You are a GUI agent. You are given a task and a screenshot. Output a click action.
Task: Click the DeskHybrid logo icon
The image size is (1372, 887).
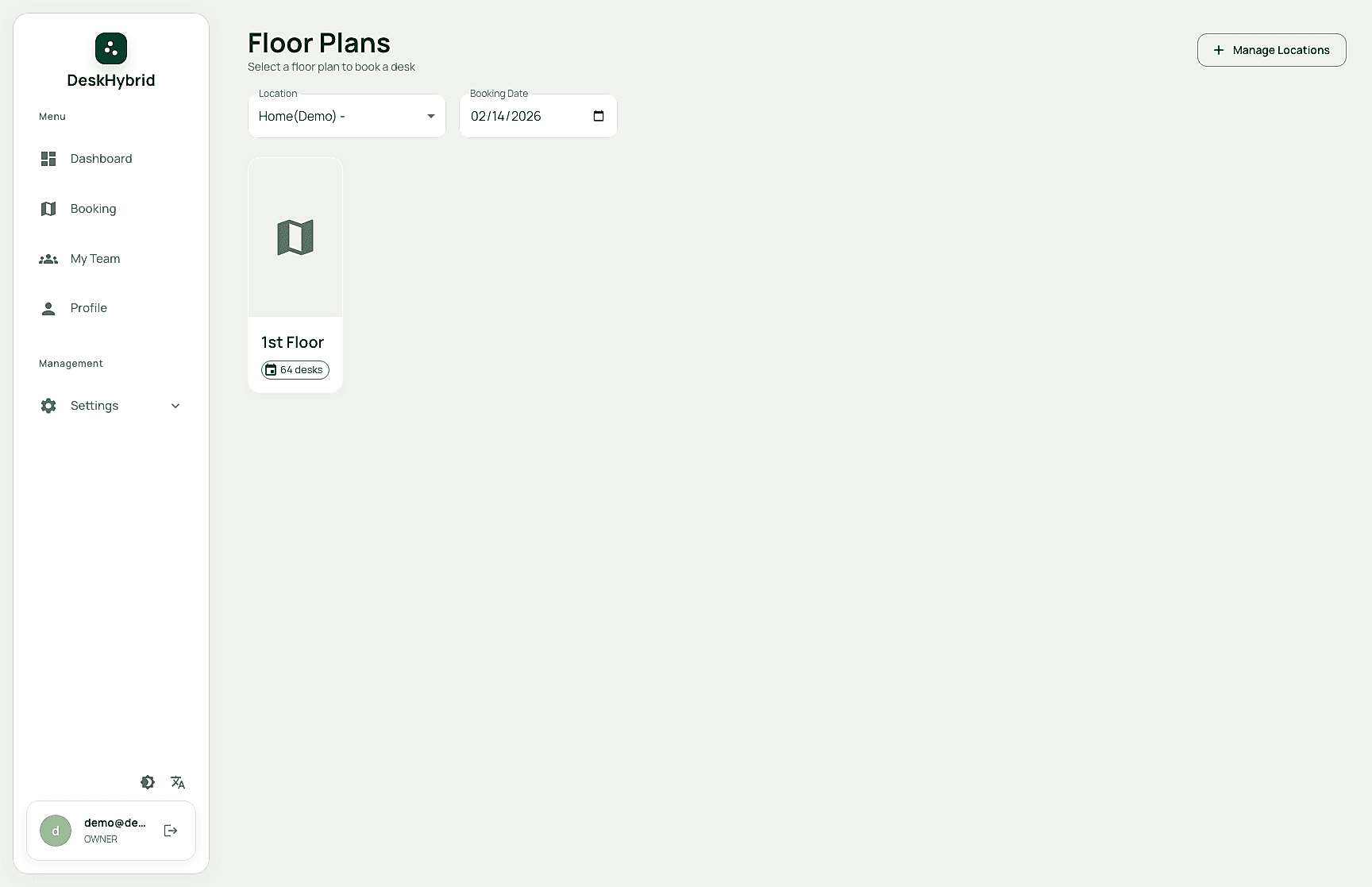pos(110,48)
